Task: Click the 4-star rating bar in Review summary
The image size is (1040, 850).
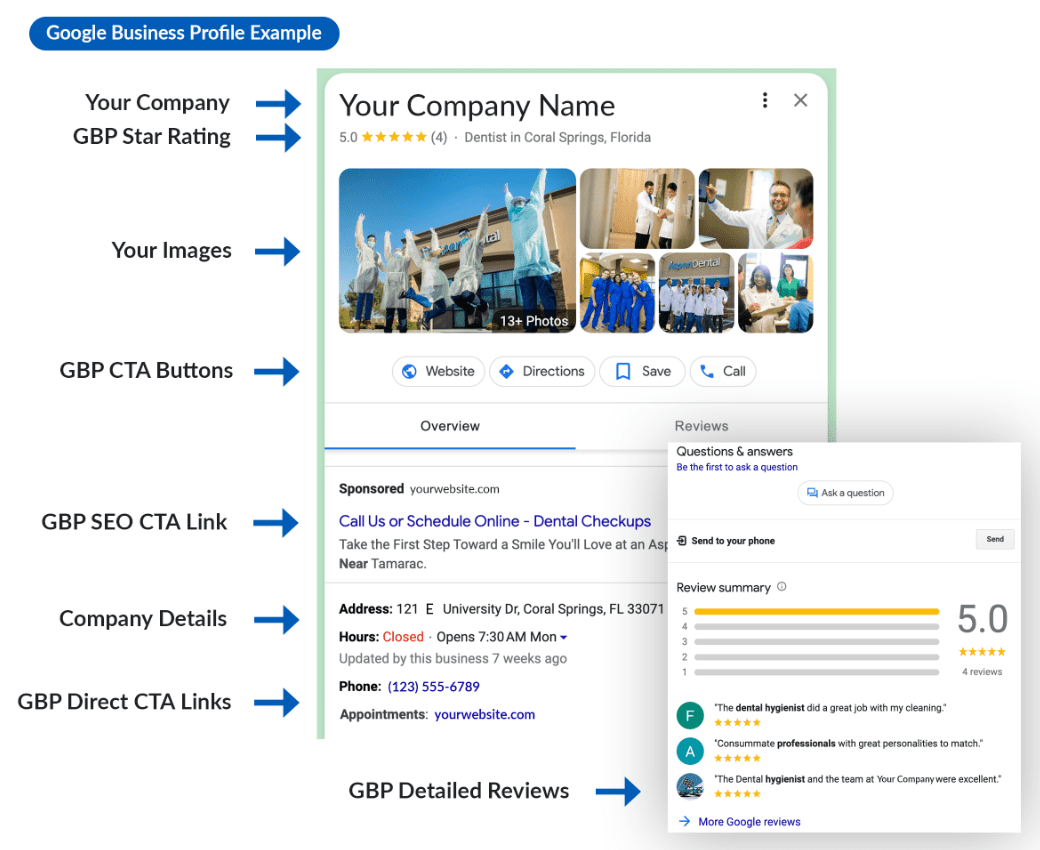Action: (x=816, y=627)
